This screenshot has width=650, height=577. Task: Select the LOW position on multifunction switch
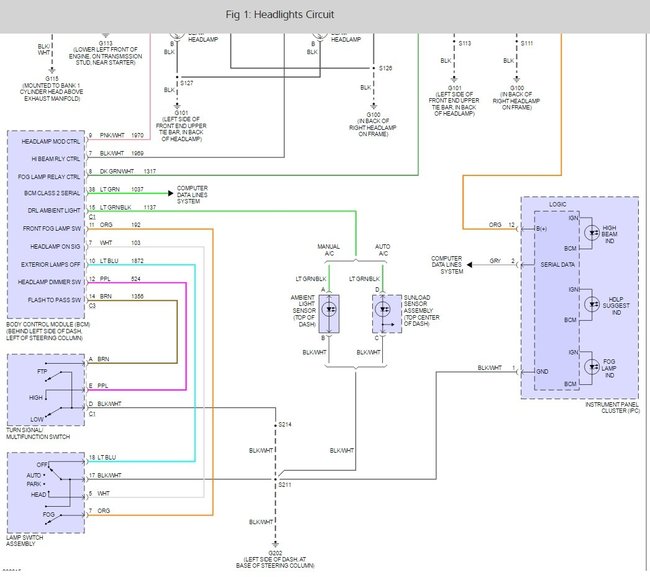point(37,419)
